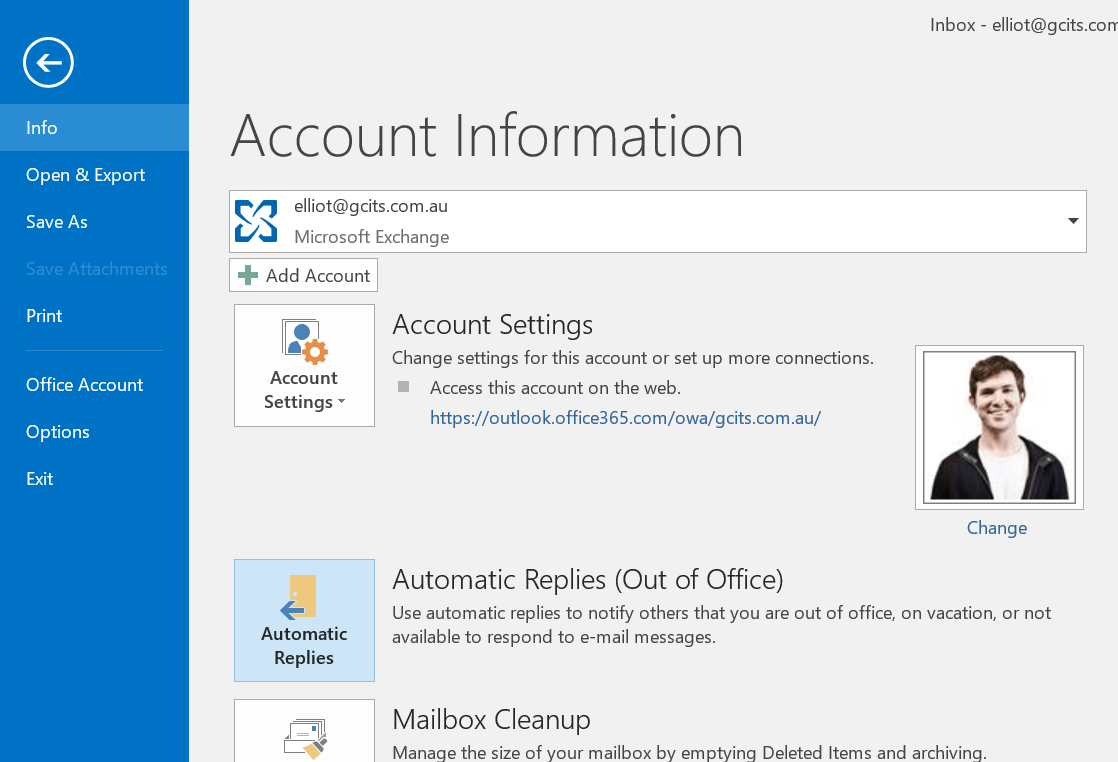
Task: Click the access-on-web bullet square icon
Action: pos(404,386)
